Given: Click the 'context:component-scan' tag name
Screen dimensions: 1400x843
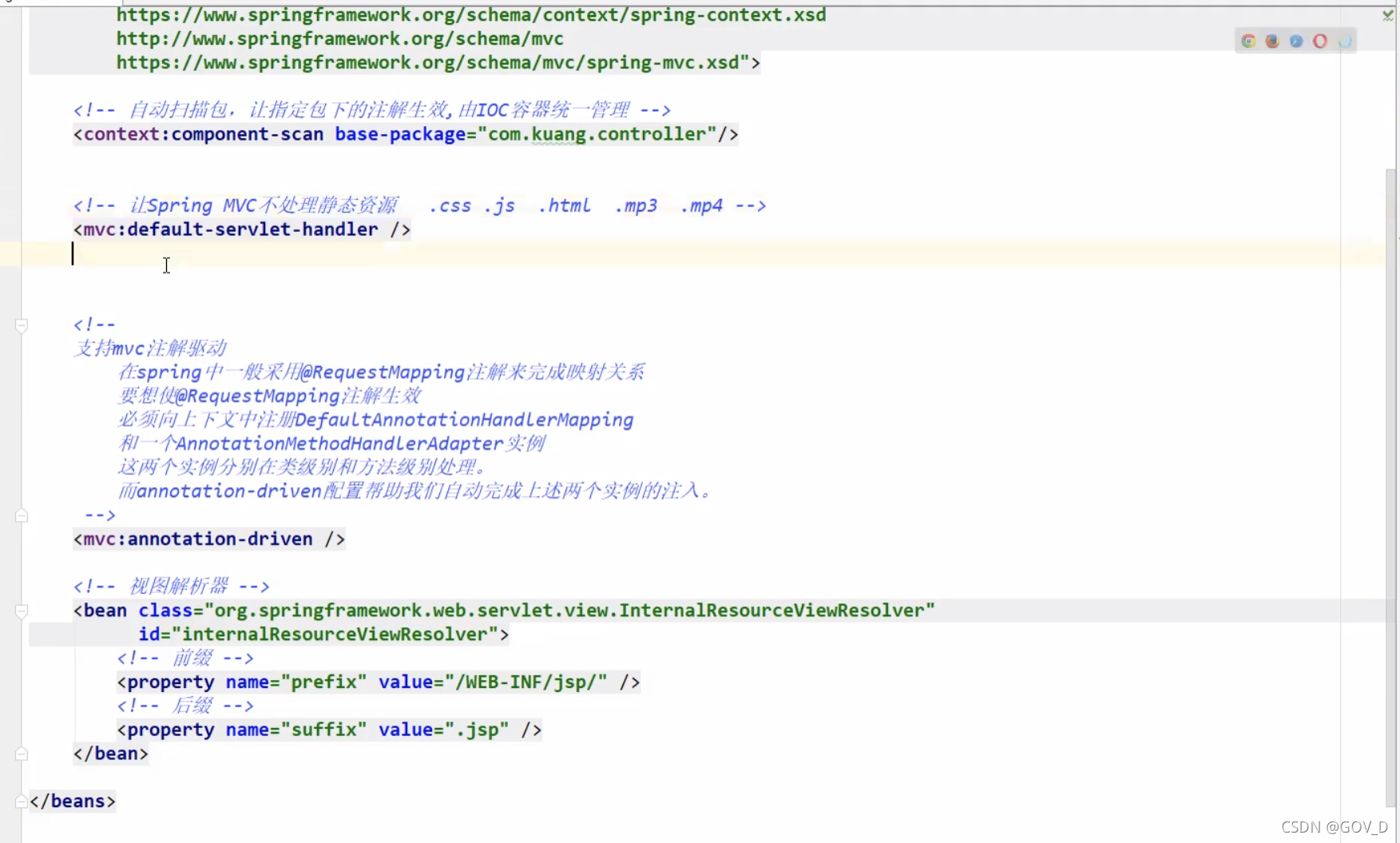Looking at the screenshot, I should (204, 134).
